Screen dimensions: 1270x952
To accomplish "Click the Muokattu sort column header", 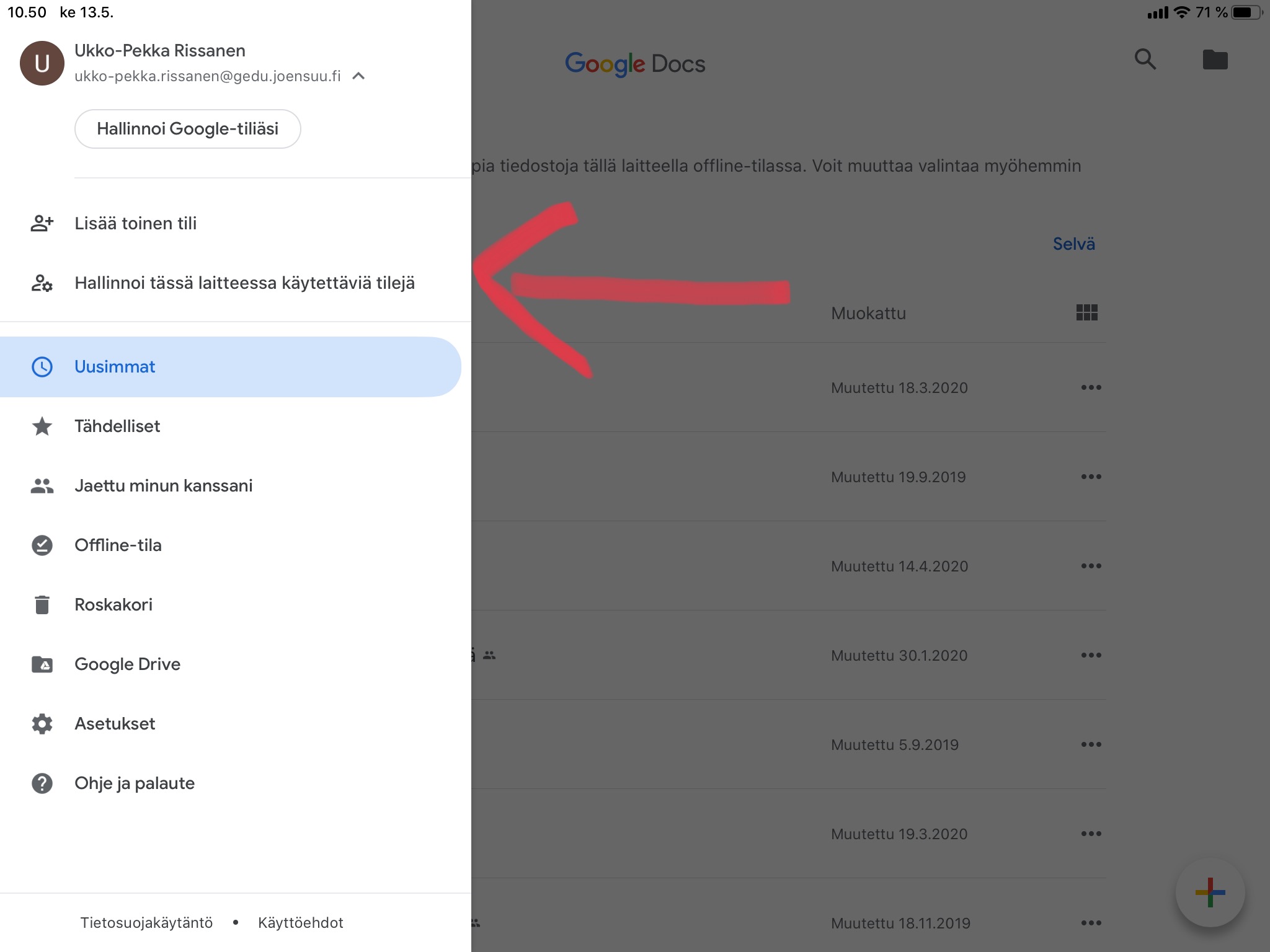I will [868, 313].
